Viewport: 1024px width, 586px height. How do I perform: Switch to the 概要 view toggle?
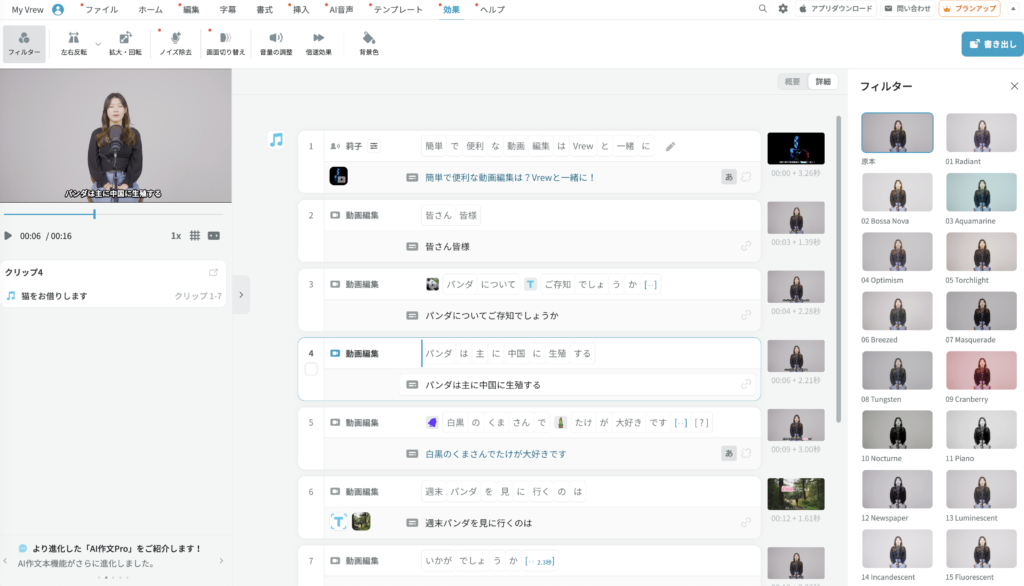tap(793, 82)
